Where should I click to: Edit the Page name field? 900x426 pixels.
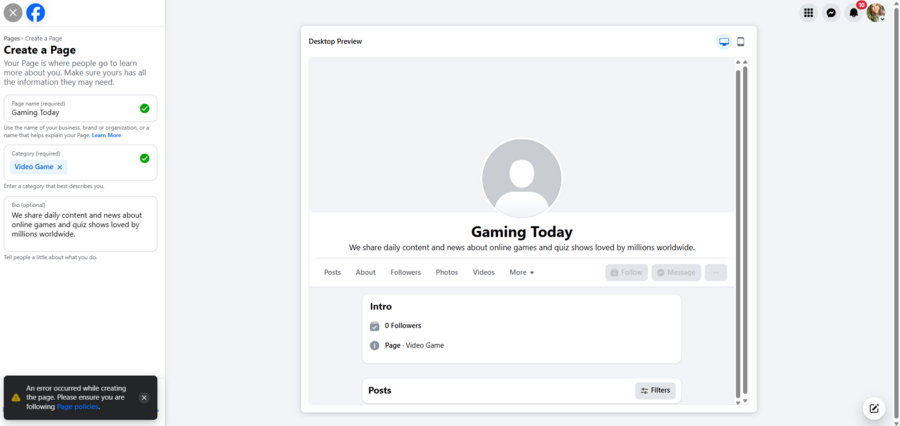click(x=80, y=109)
